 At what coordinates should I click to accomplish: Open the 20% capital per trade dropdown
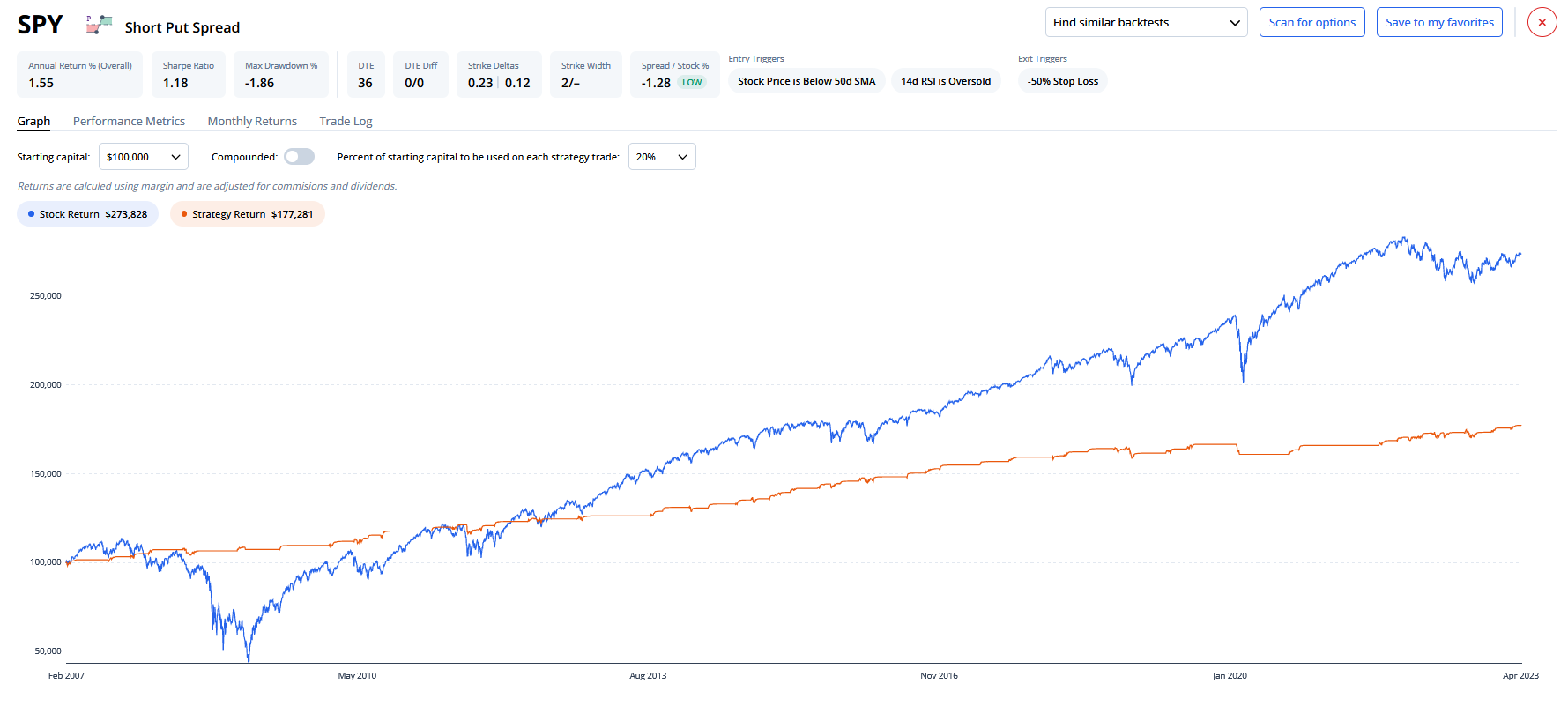click(661, 157)
